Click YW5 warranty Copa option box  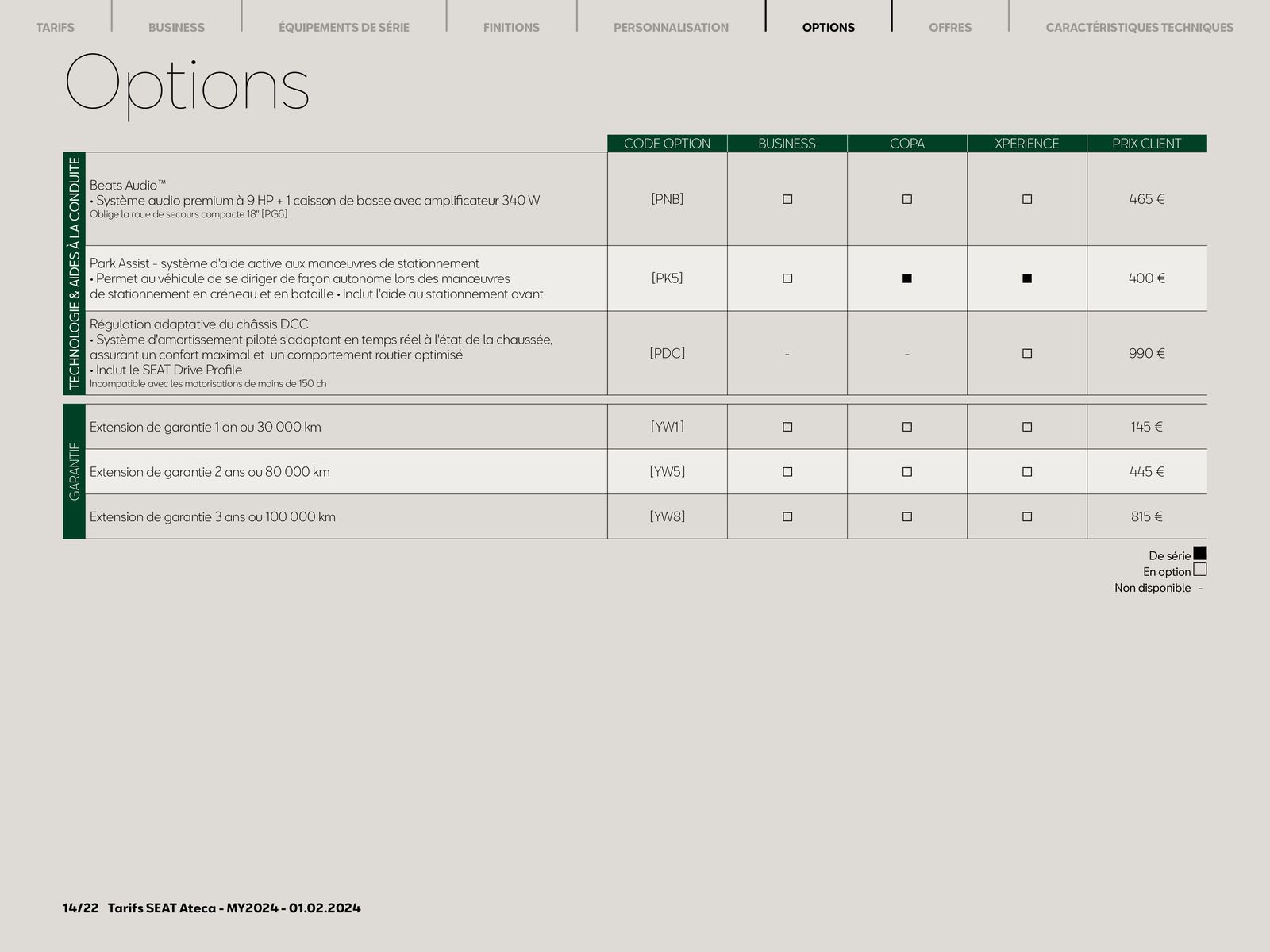(907, 472)
